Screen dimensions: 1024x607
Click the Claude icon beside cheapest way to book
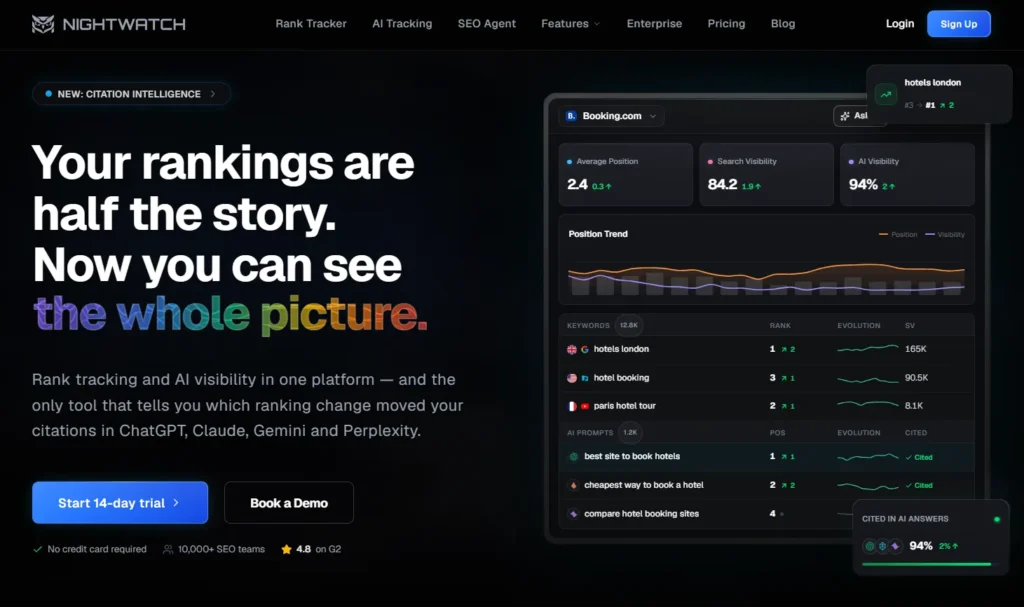pyautogui.click(x=573, y=485)
